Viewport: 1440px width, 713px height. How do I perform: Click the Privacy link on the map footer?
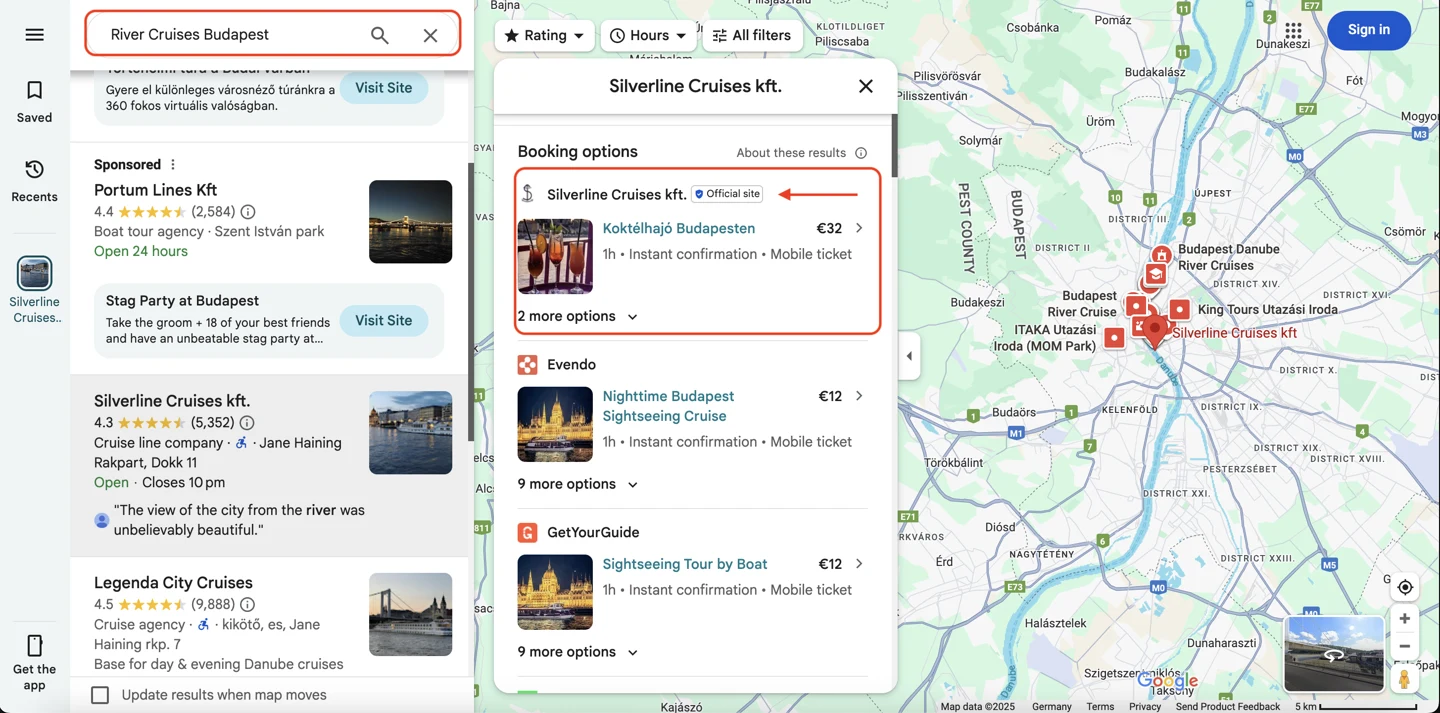click(1145, 706)
